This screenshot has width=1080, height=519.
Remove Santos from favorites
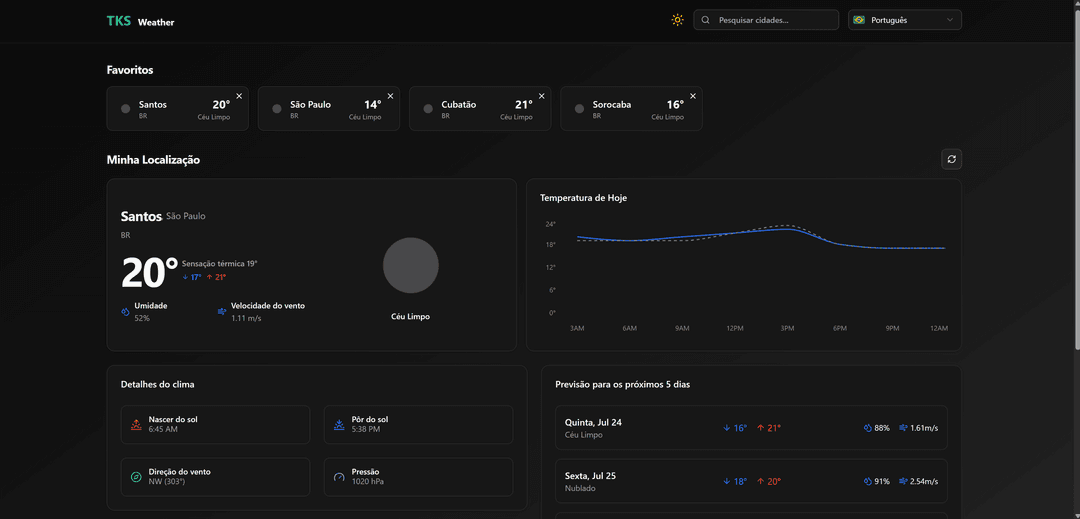(x=239, y=96)
